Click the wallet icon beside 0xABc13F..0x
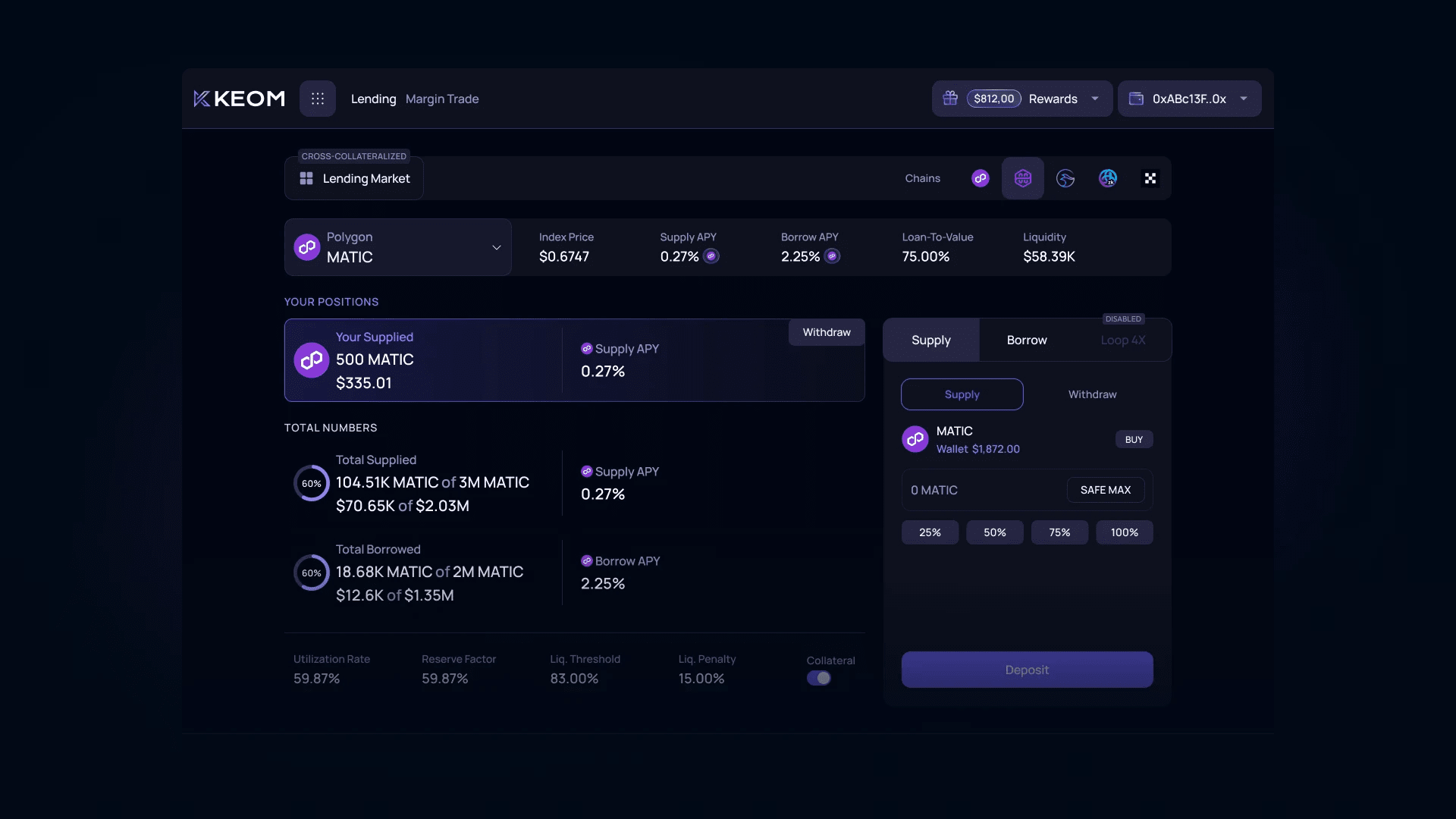 [x=1136, y=99]
